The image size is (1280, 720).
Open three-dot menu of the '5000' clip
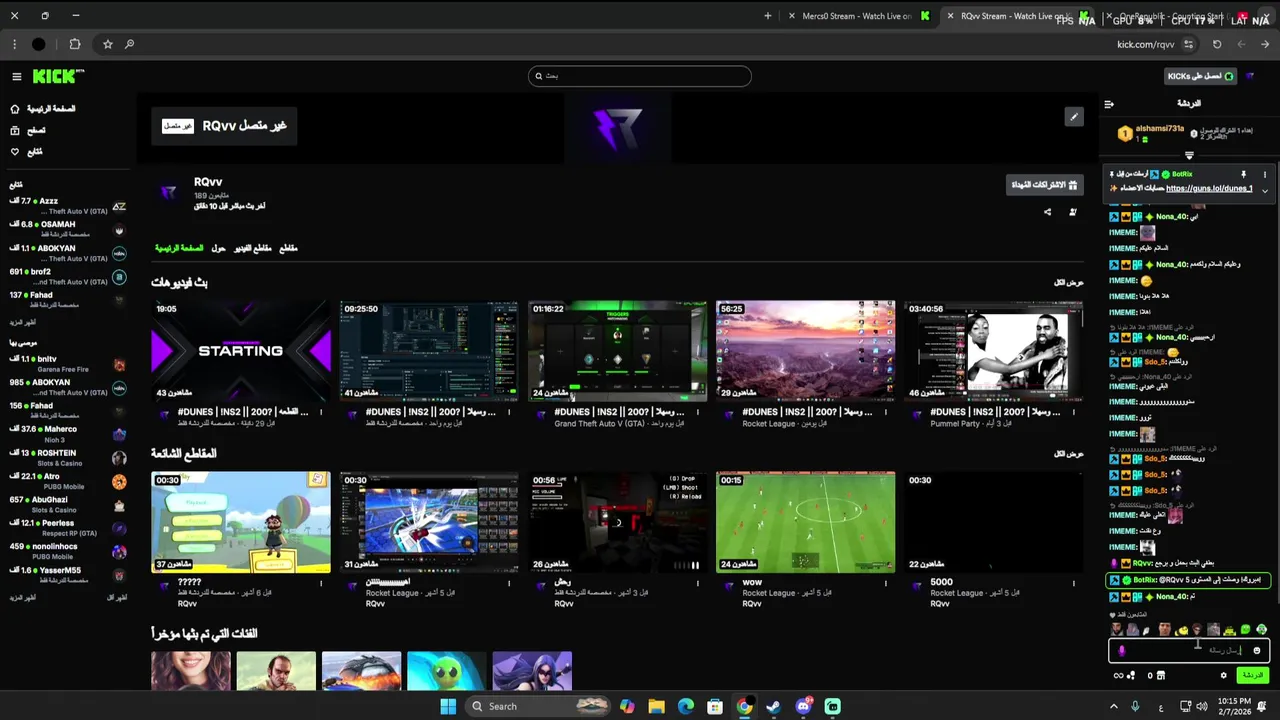[1074, 583]
